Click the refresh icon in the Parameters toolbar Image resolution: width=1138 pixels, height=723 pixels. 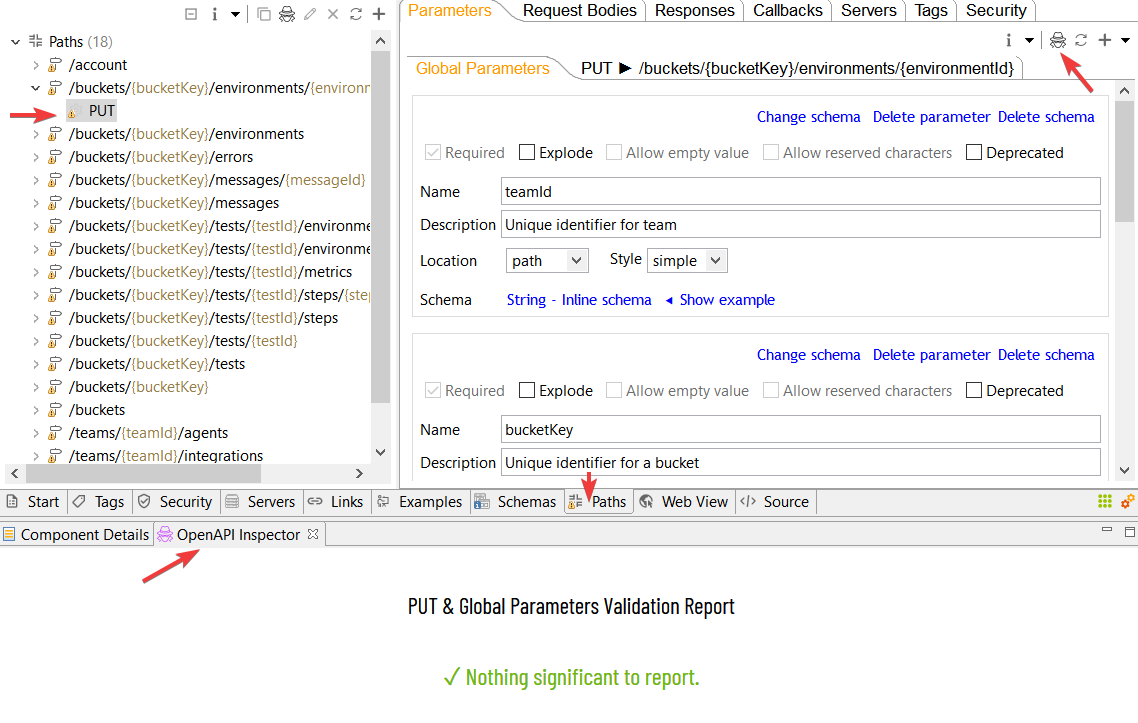[x=1081, y=40]
